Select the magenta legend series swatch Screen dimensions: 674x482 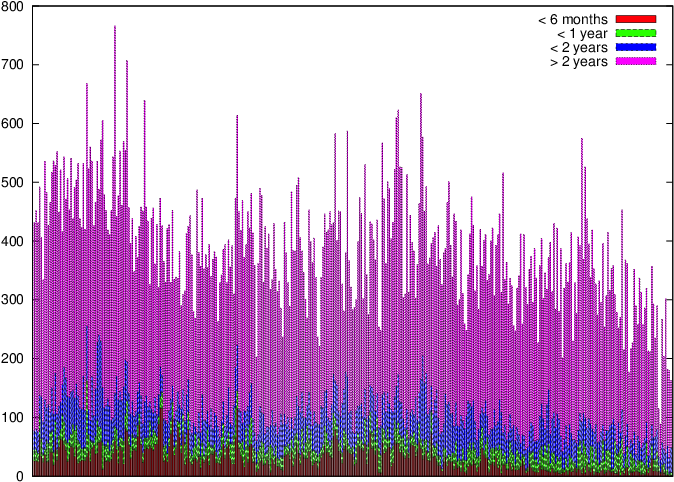tap(635, 61)
